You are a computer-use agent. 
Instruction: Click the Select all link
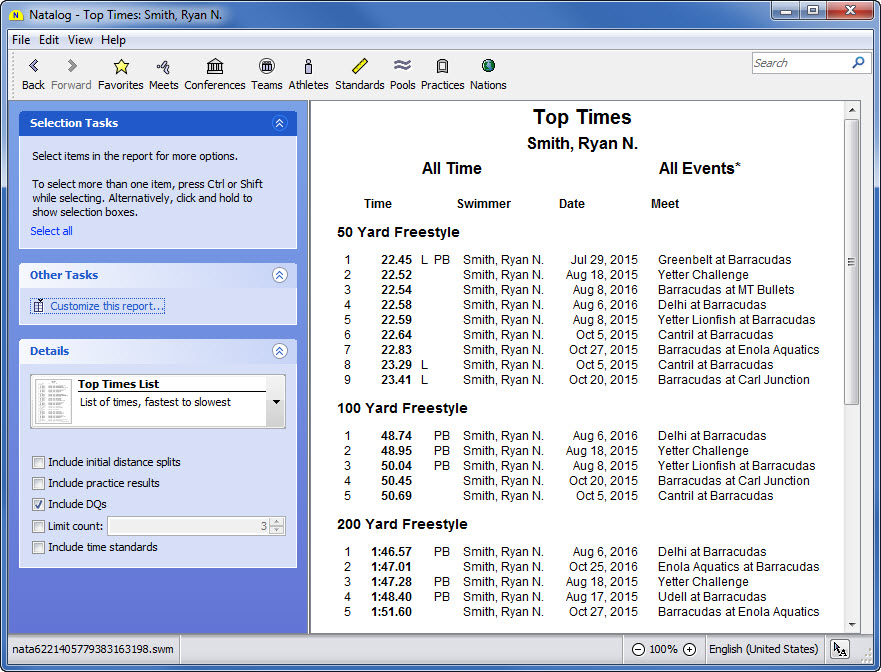click(51, 231)
